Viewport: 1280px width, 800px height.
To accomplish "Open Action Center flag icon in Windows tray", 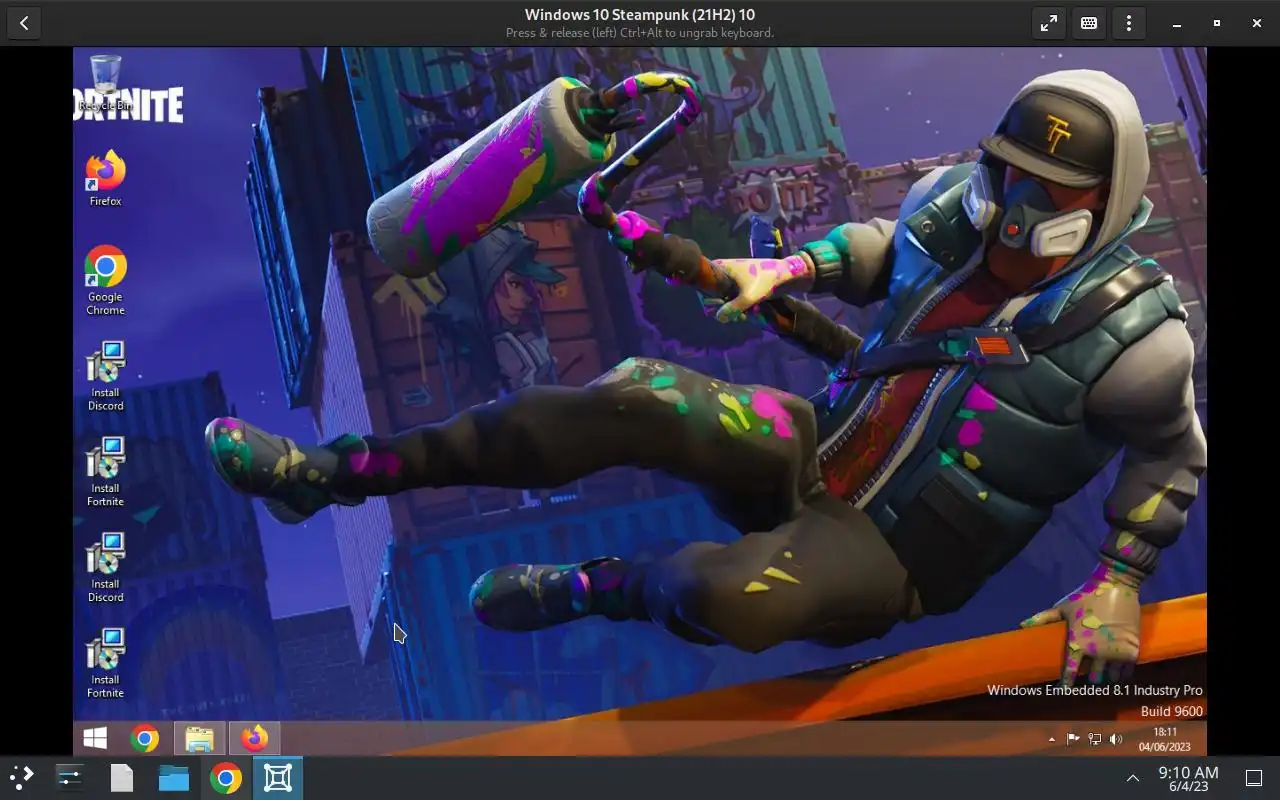I will click(1072, 739).
